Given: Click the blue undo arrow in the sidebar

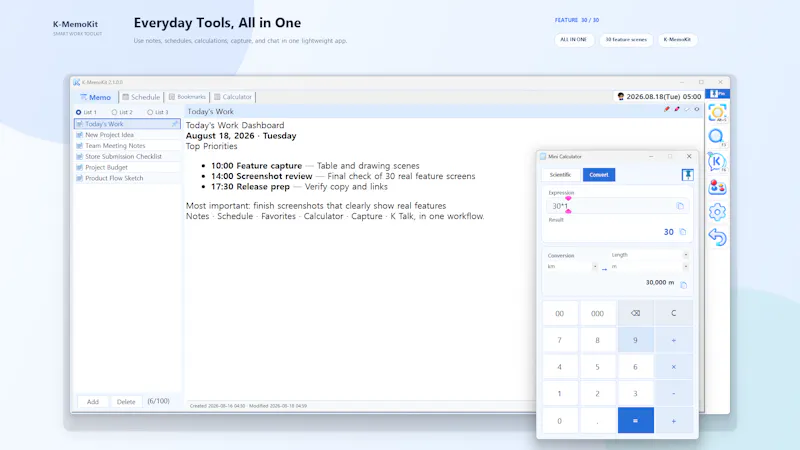Looking at the screenshot, I should pos(717,237).
